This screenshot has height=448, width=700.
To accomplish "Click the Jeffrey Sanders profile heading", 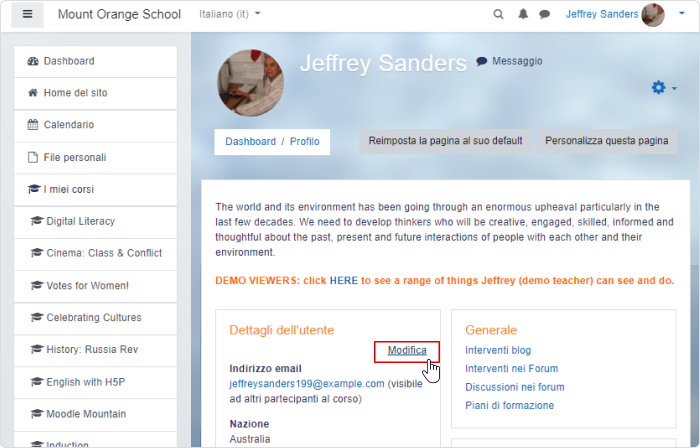I will tap(383, 63).
